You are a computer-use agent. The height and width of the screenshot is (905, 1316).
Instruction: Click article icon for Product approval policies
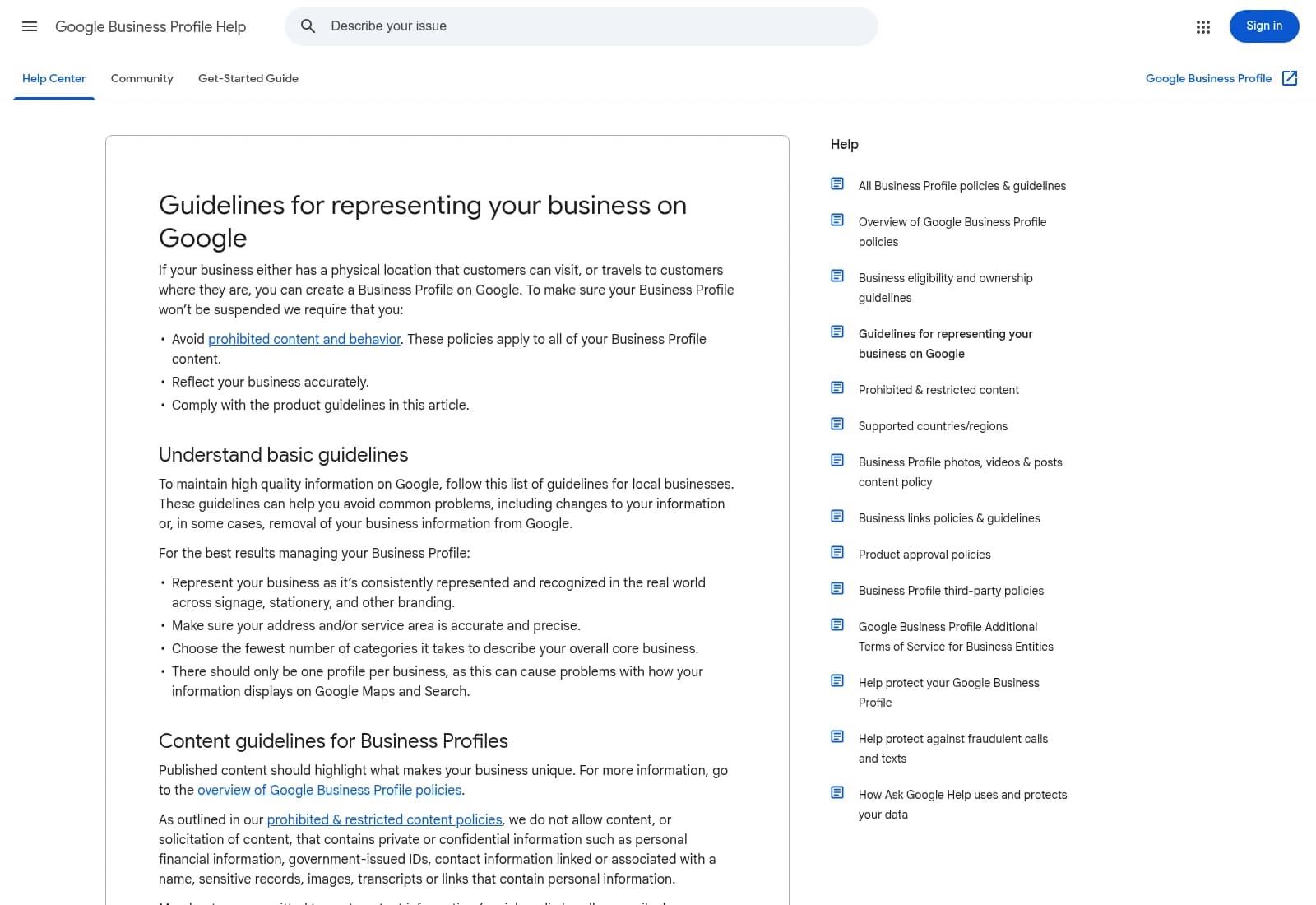(837, 552)
